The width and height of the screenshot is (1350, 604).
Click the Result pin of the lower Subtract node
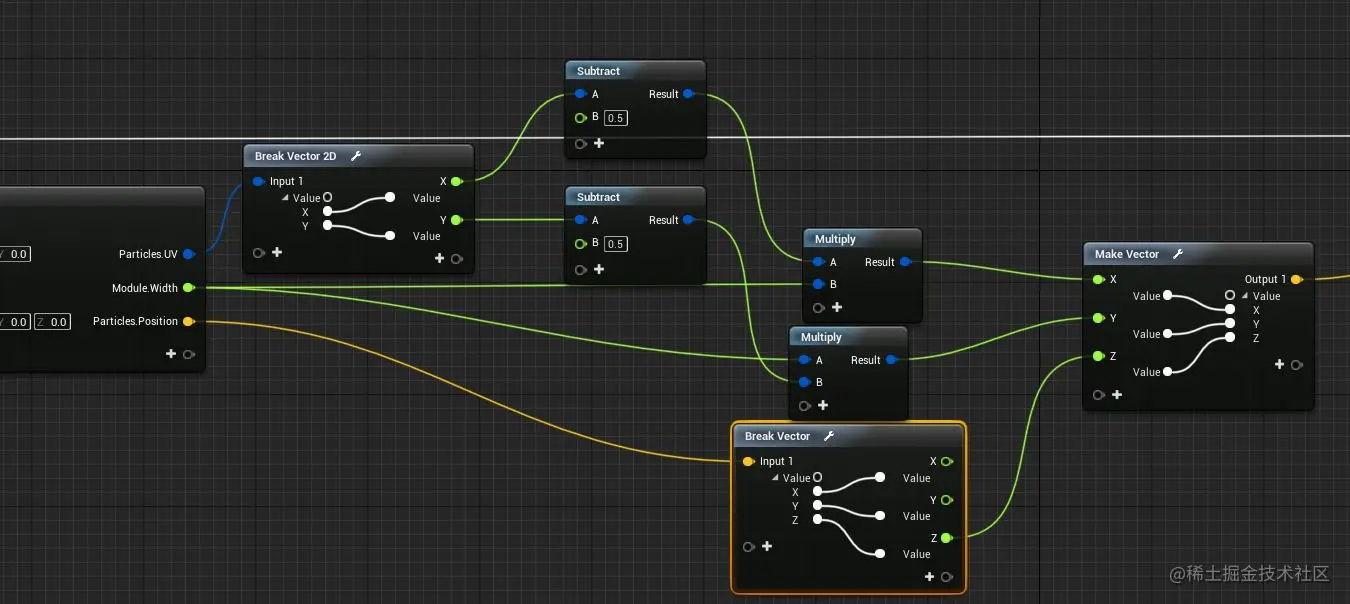688,220
